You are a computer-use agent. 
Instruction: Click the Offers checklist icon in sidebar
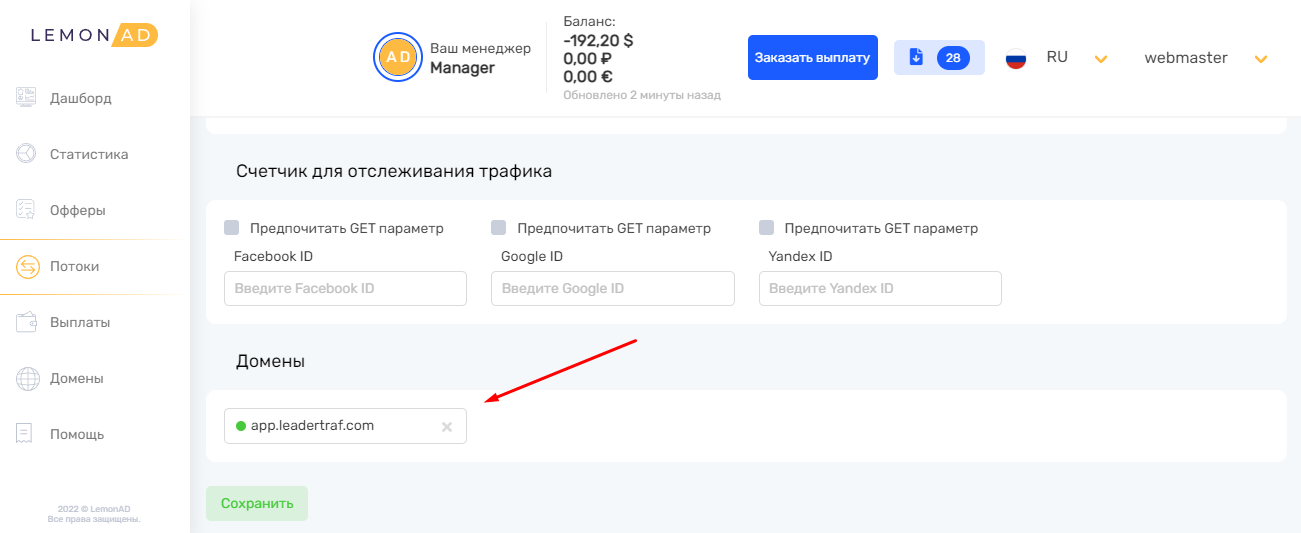pyautogui.click(x=27, y=210)
